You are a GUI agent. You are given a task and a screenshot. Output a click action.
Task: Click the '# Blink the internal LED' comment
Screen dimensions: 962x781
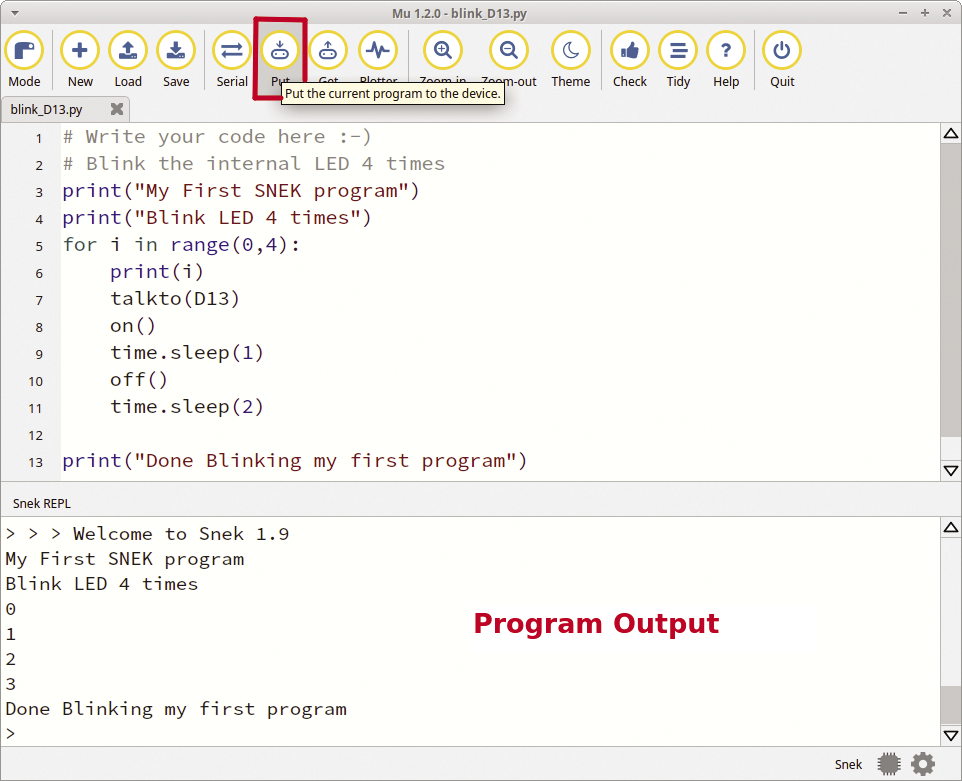tap(253, 164)
